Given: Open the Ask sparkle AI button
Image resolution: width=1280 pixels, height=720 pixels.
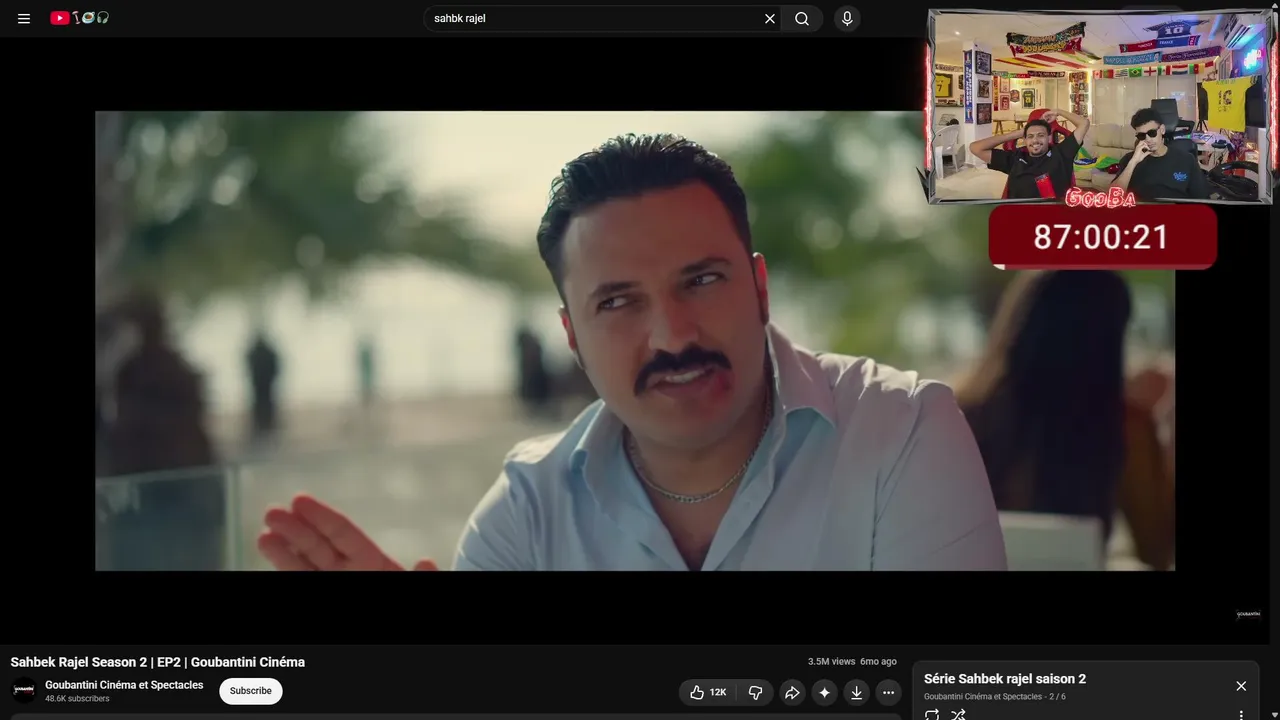Looking at the screenshot, I should [824, 692].
